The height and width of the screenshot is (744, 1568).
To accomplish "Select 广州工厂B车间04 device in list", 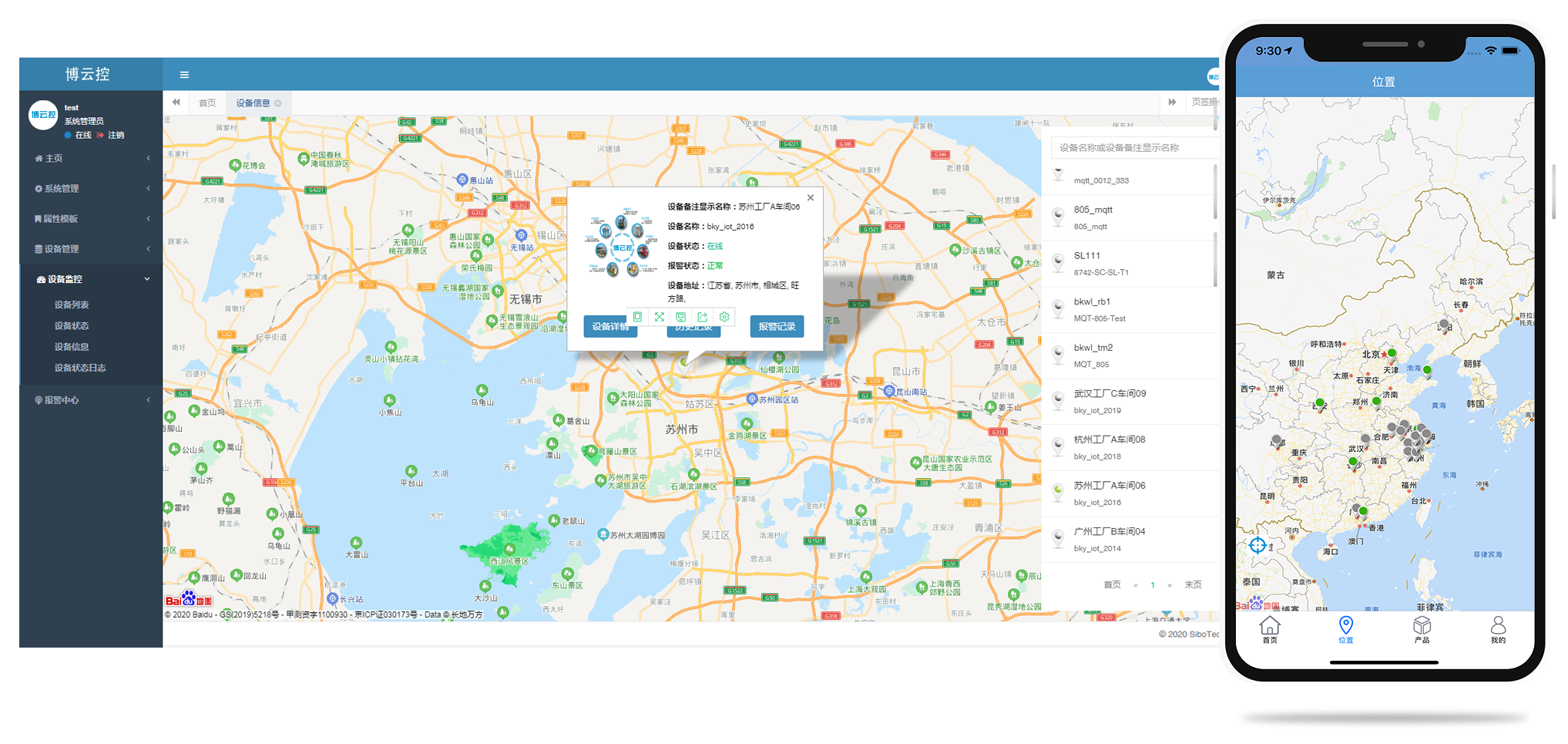I will (1129, 539).
